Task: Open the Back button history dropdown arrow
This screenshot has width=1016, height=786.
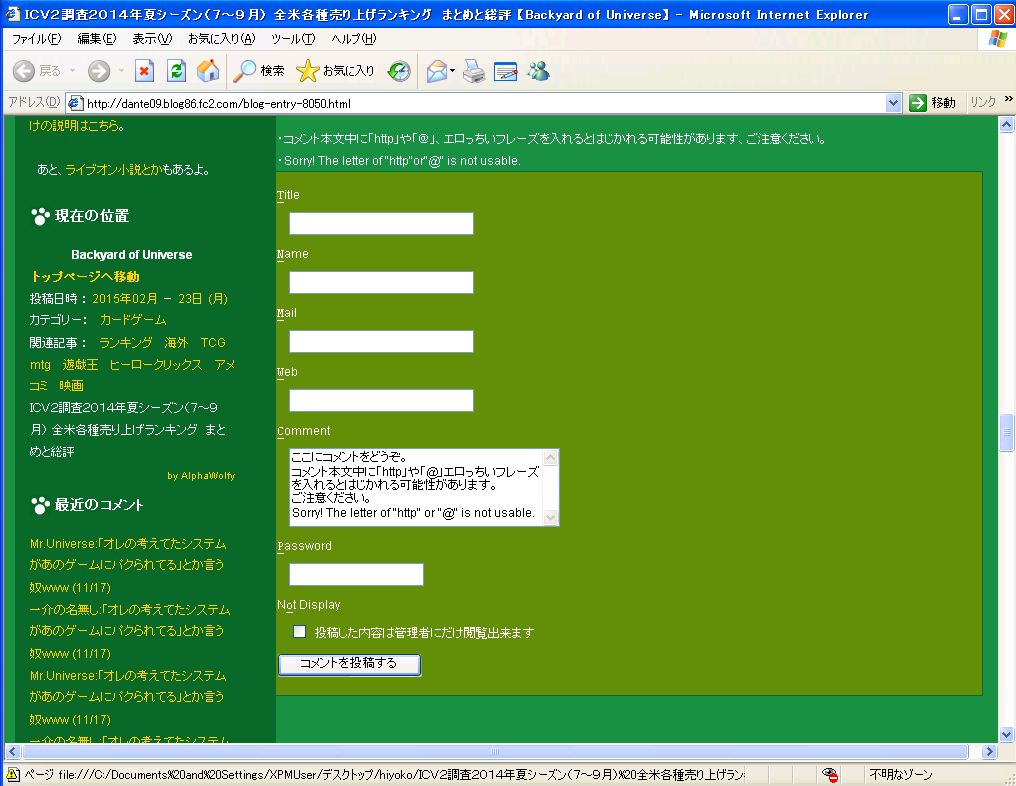Action: pos(71,71)
